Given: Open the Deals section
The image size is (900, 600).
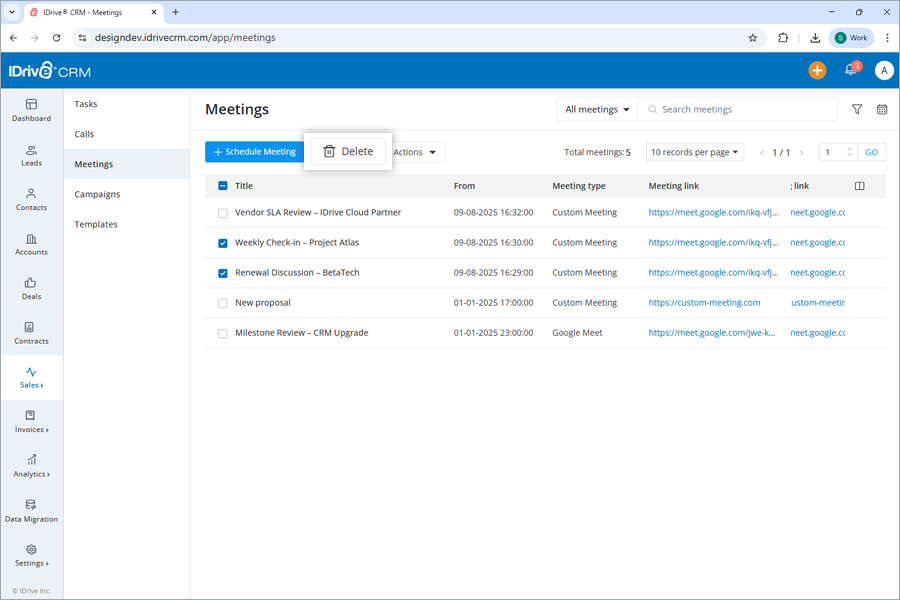Looking at the screenshot, I should click(31, 289).
